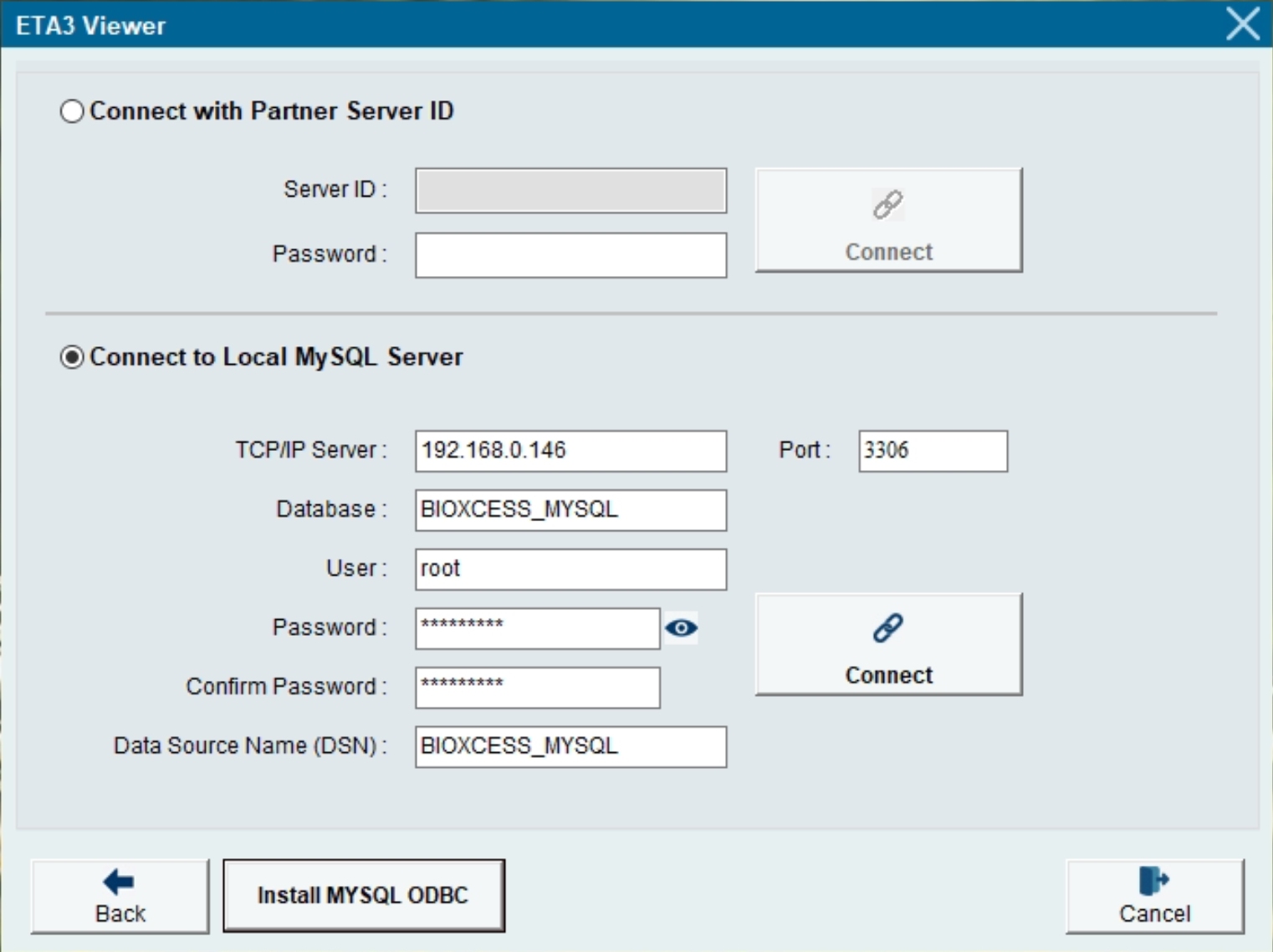Click the Connect label under local MySQL section
The width and height of the screenshot is (1273, 952).
tap(888, 675)
